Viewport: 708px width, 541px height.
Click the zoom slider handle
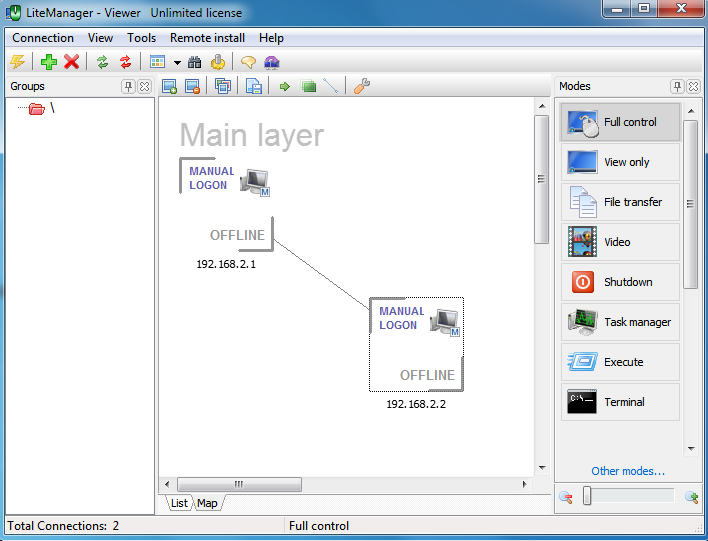587,495
